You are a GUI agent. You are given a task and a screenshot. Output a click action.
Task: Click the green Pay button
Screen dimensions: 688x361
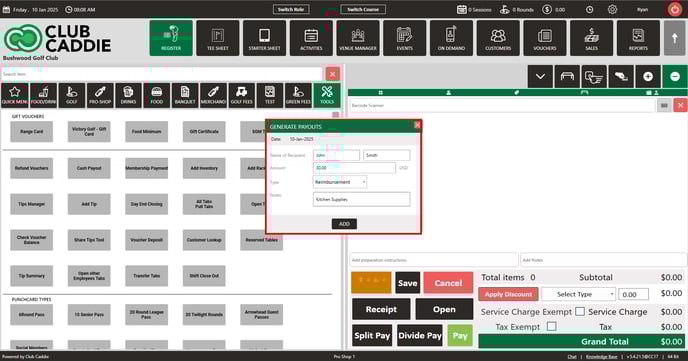pyautogui.click(x=460, y=336)
